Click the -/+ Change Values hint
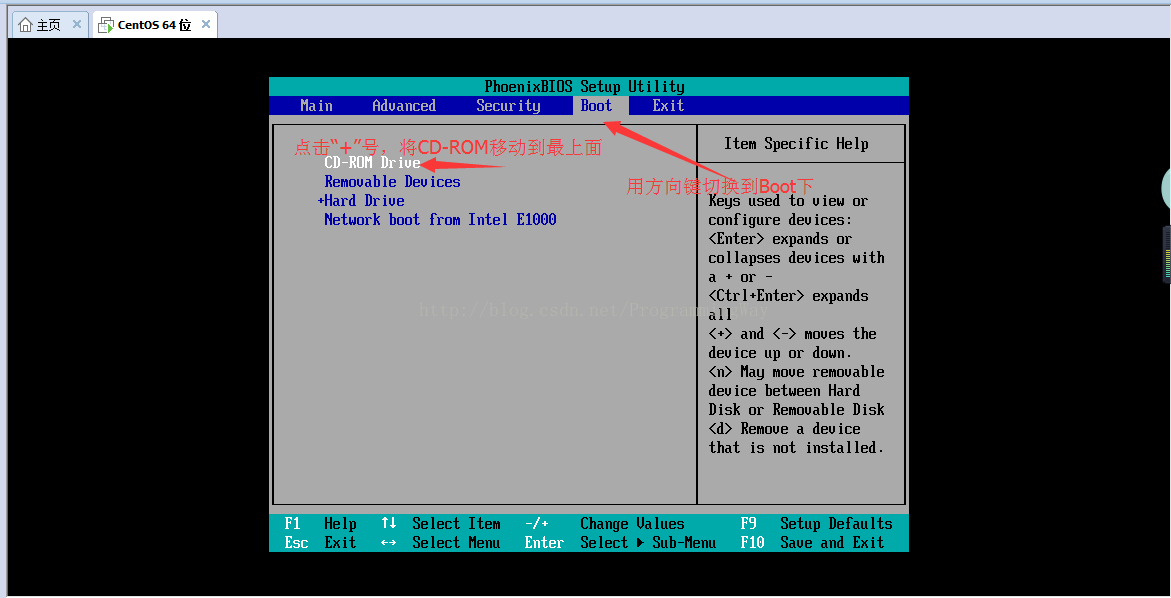Viewport: 1171px width, 598px height. [x=604, y=524]
